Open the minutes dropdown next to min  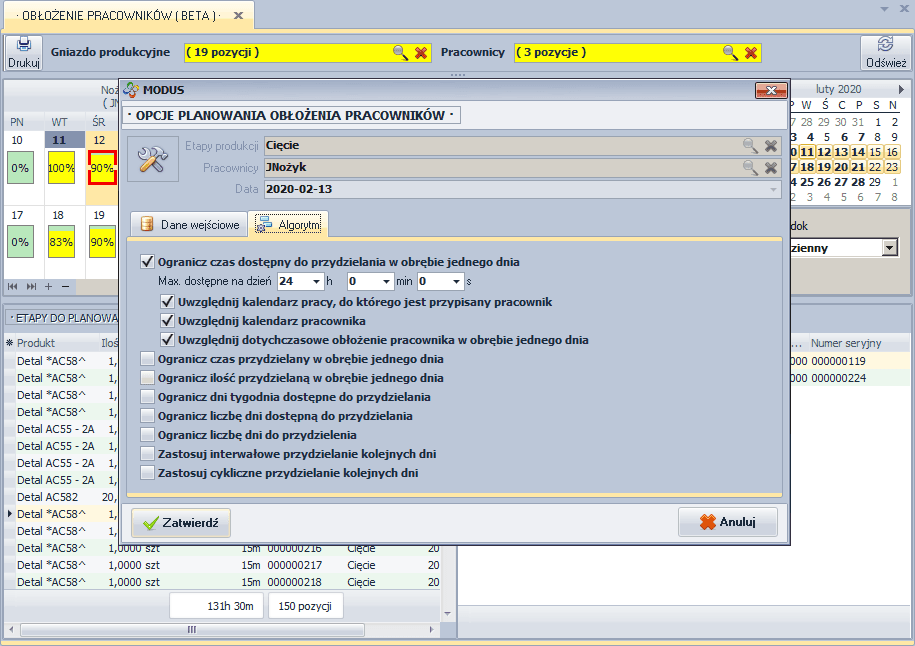[386, 281]
